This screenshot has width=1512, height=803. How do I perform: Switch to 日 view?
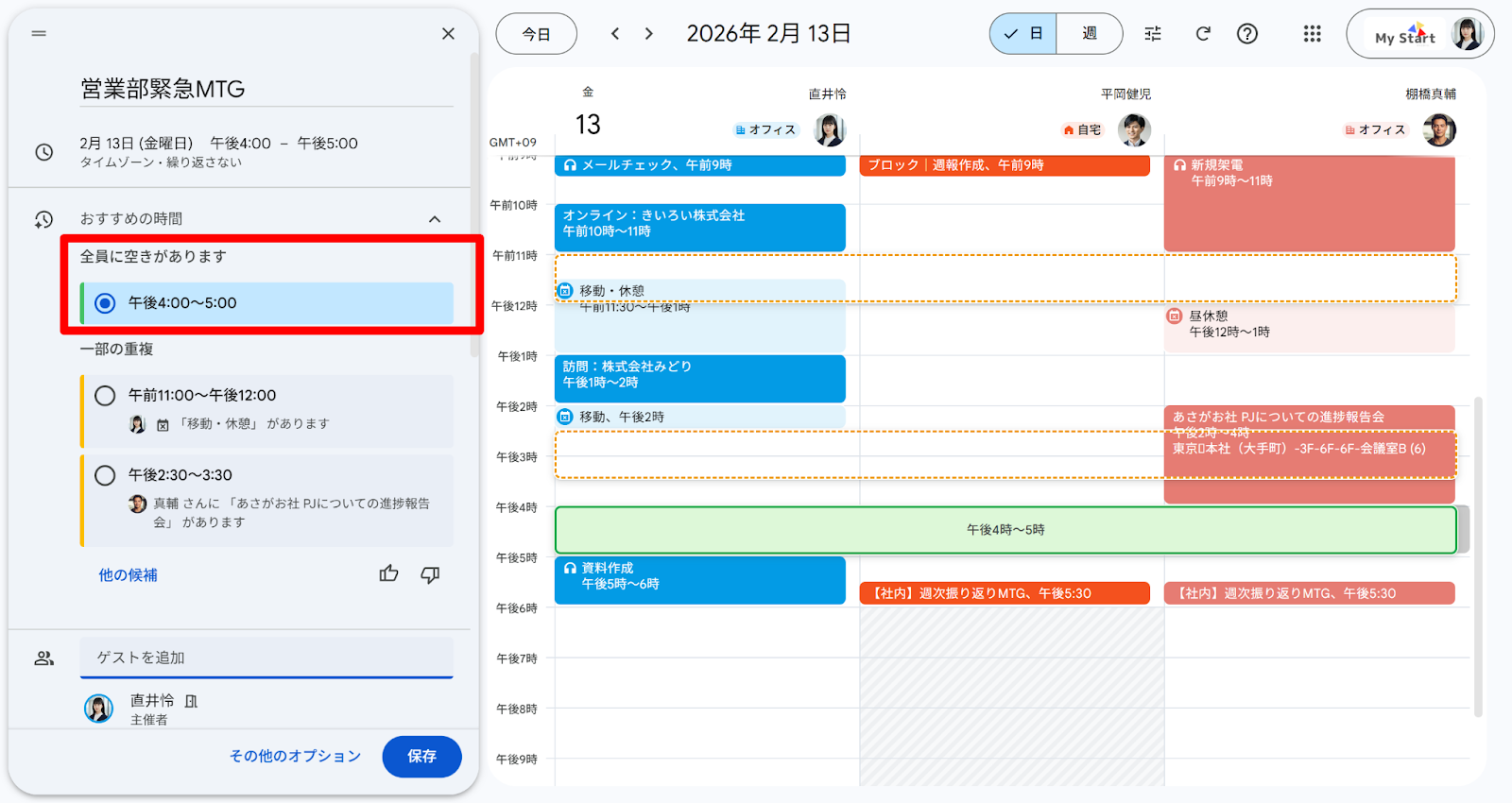(1023, 34)
